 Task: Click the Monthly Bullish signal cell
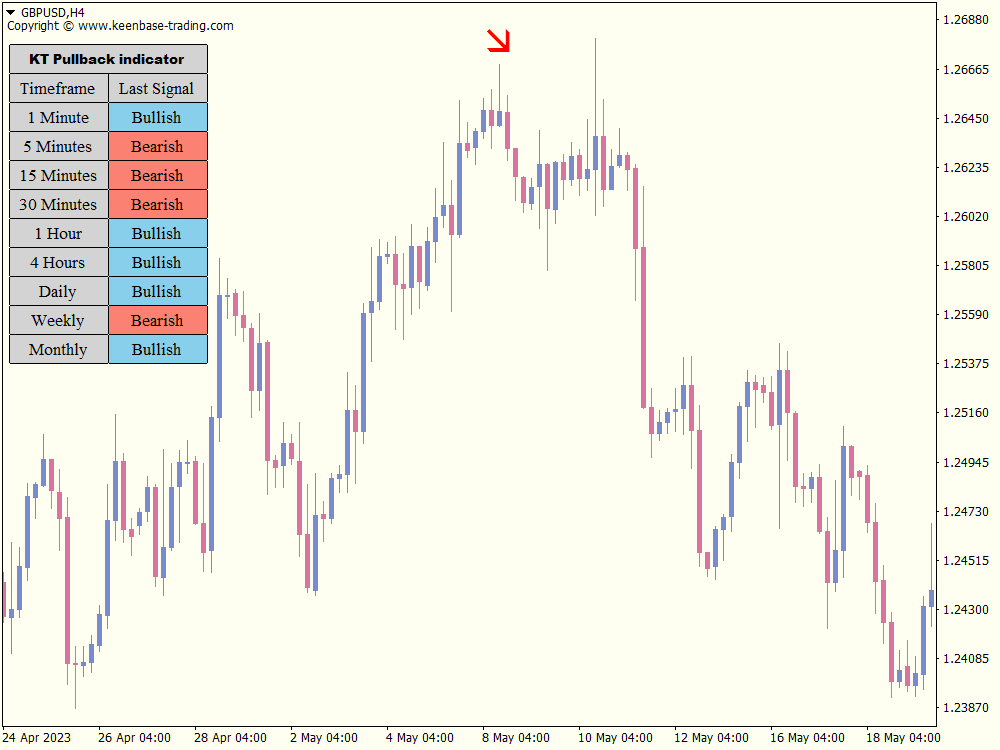[x=157, y=349]
